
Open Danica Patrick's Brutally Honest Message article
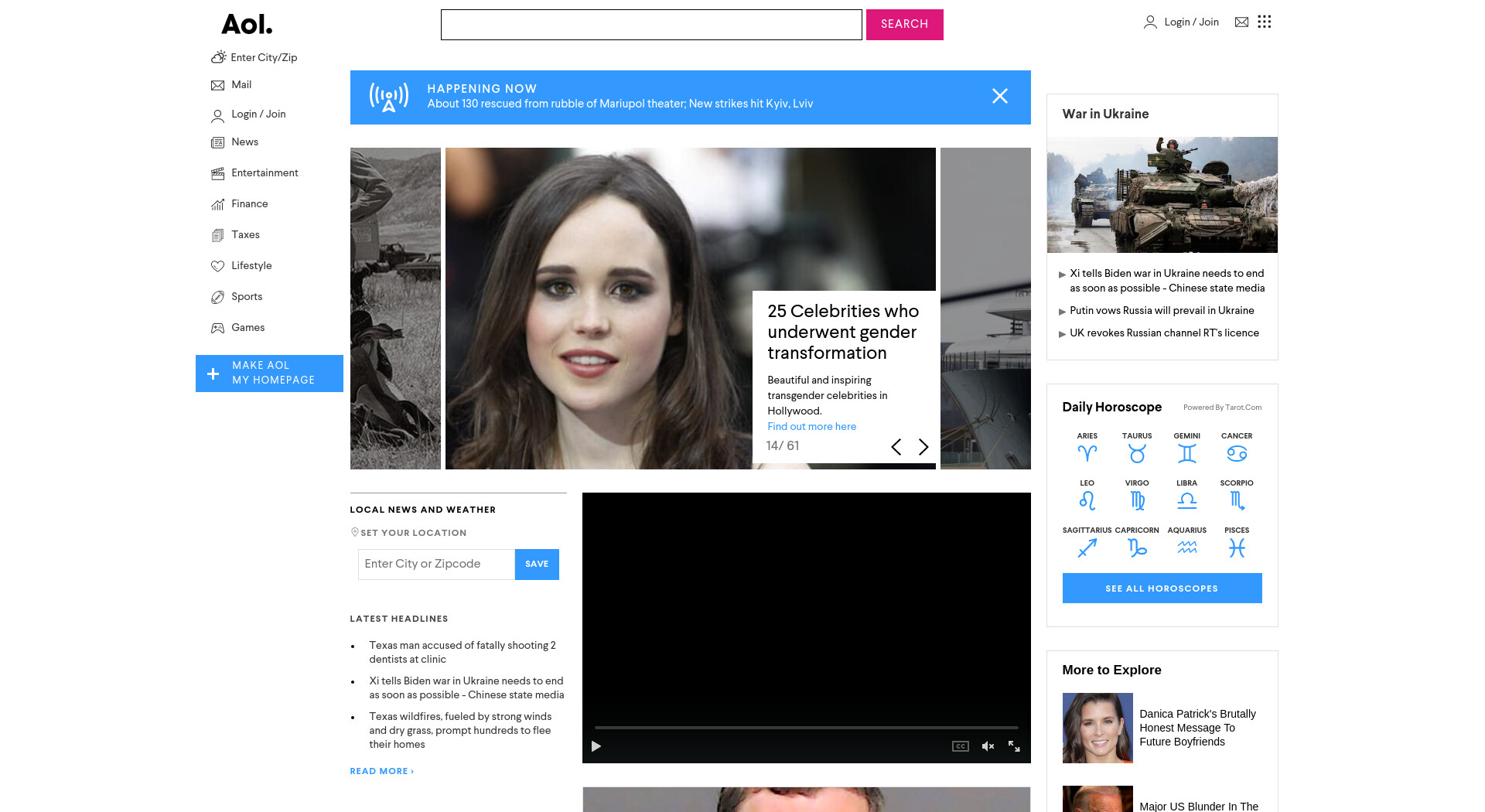tap(1197, 728)
